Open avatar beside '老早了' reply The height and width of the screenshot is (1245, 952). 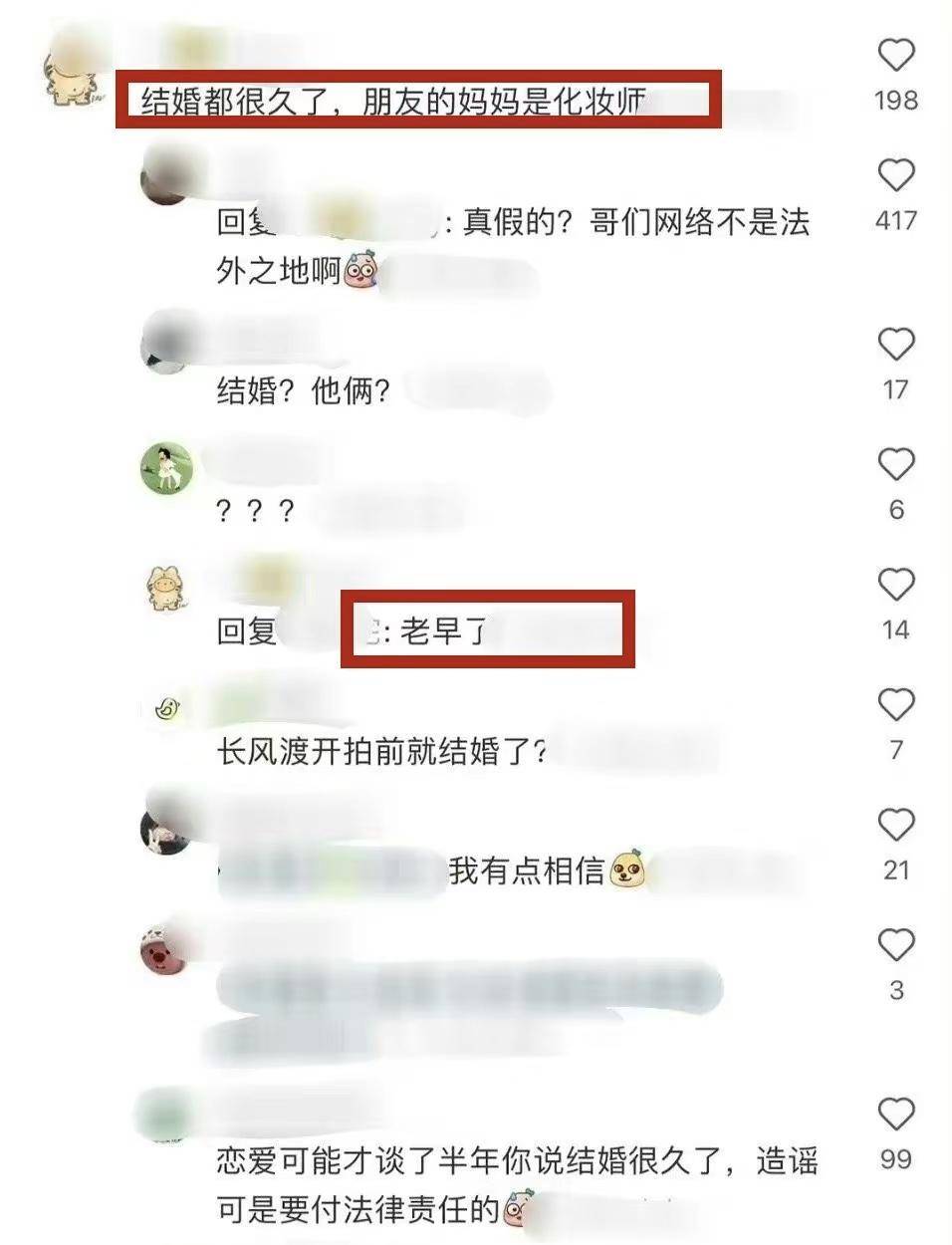(x=166, y=588)
